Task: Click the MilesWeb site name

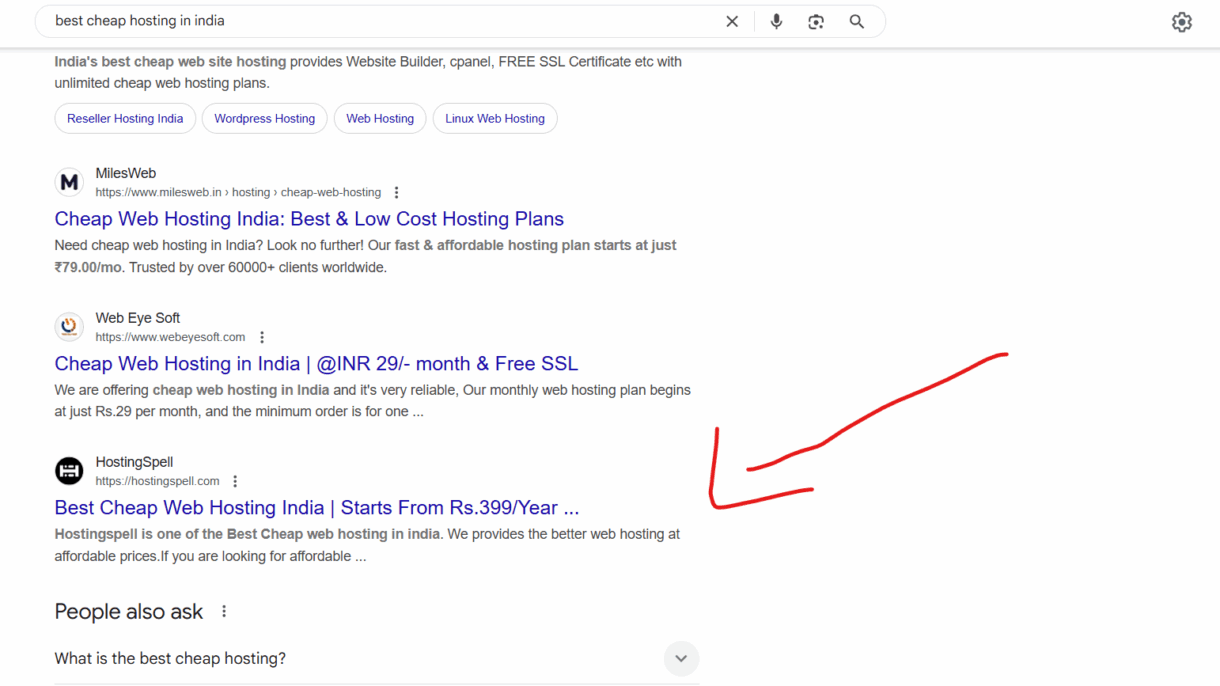Action: [x=126, y=173]
